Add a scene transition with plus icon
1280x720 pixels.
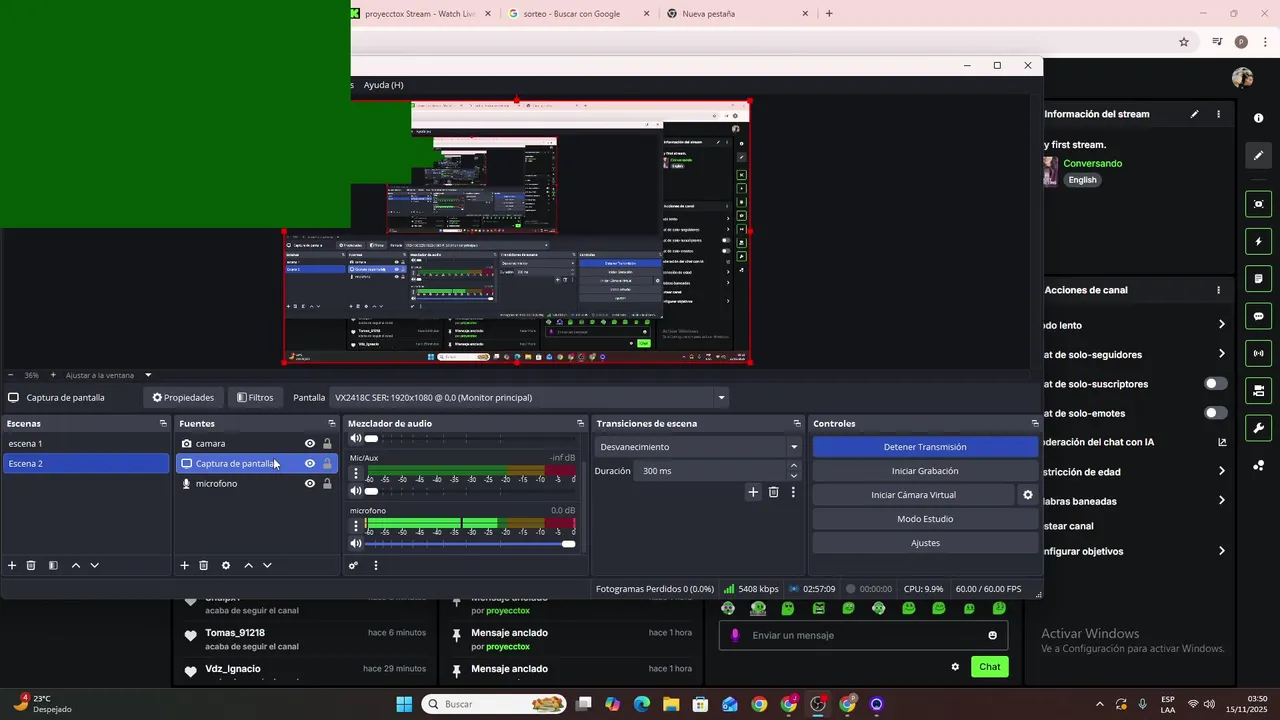coord(753,492)
